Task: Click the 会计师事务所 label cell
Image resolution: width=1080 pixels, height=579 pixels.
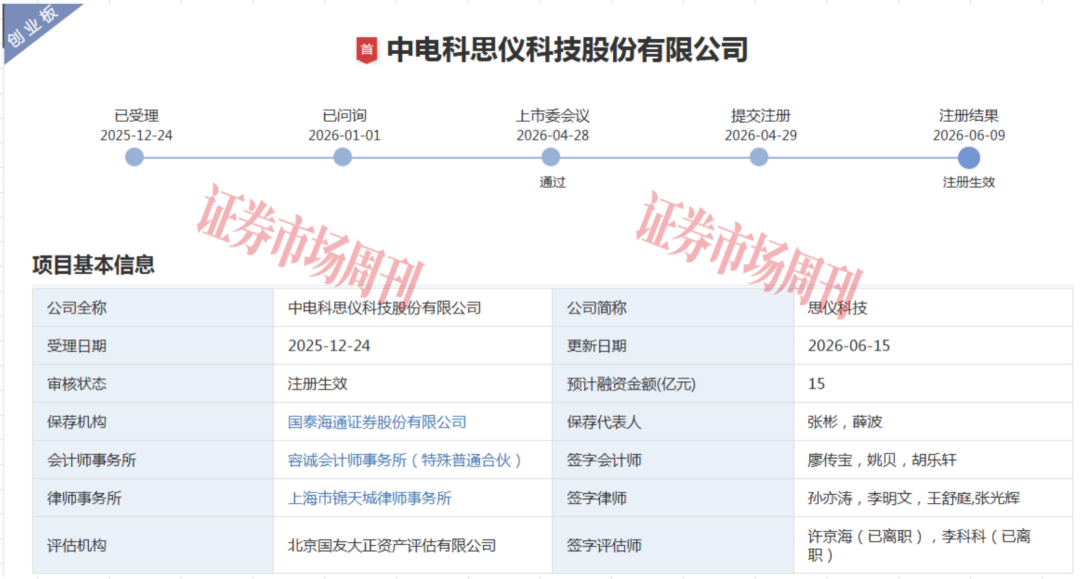Action: 153,460
